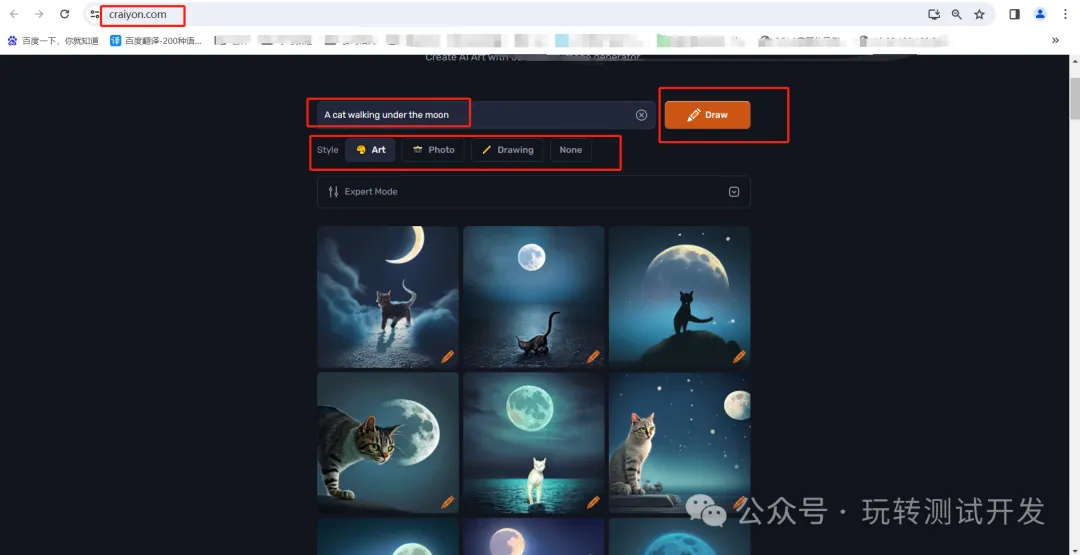Image resolution: width=1080 pixels, height=555 pixels.
Task: Click the sliders icon beside Expert Mode
Action: [333, 191]
